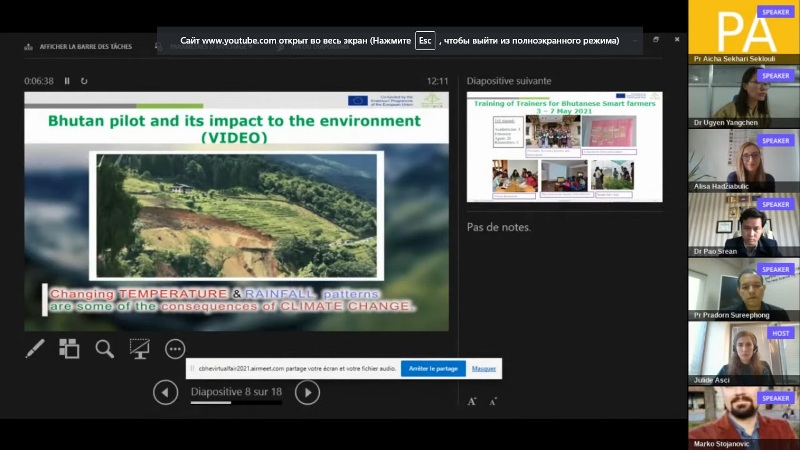The height and width of the screenshot is (450, 800).
Task: Click the 'Masquer' link
Action: click(484, 369)
